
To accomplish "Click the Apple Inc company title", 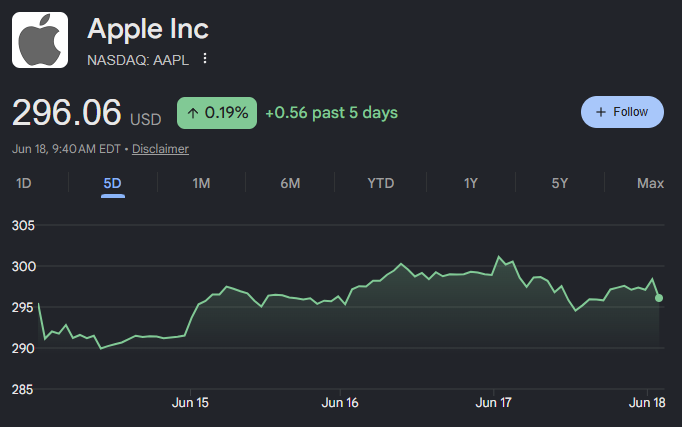I will [x=148, y=29].
